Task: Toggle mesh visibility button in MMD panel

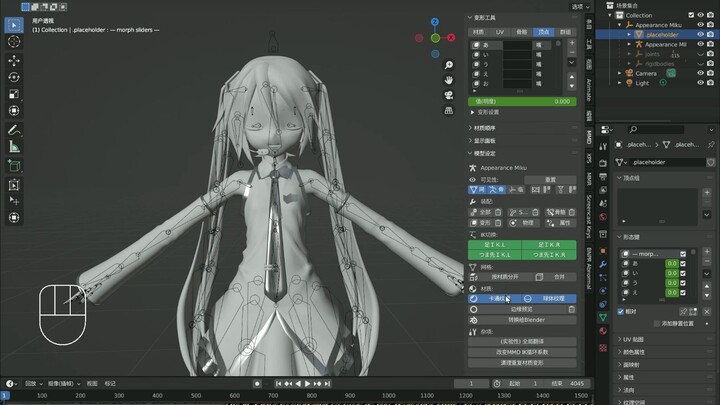Action: point(477,190)
